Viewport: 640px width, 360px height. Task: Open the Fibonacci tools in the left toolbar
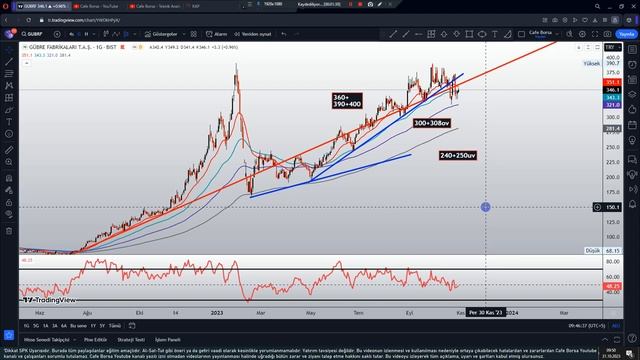click(9, 73)
